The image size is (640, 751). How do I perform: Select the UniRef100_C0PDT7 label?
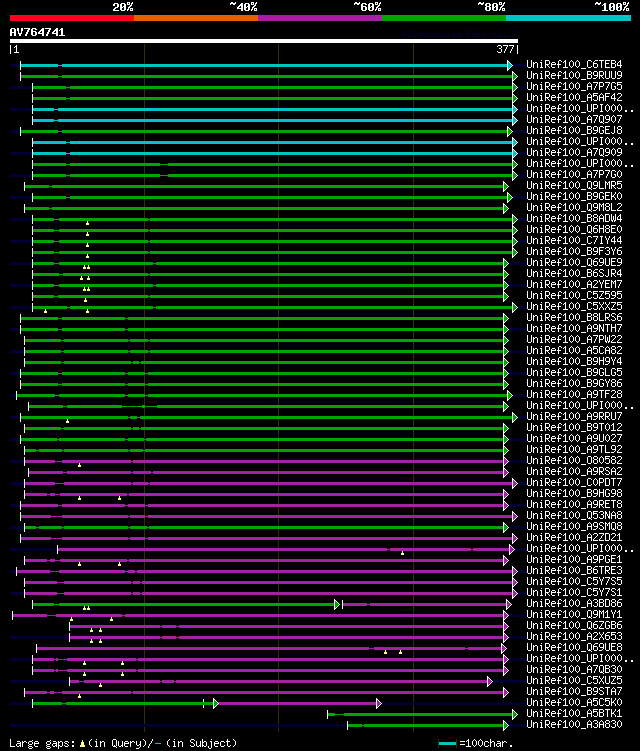coord(574,483)
